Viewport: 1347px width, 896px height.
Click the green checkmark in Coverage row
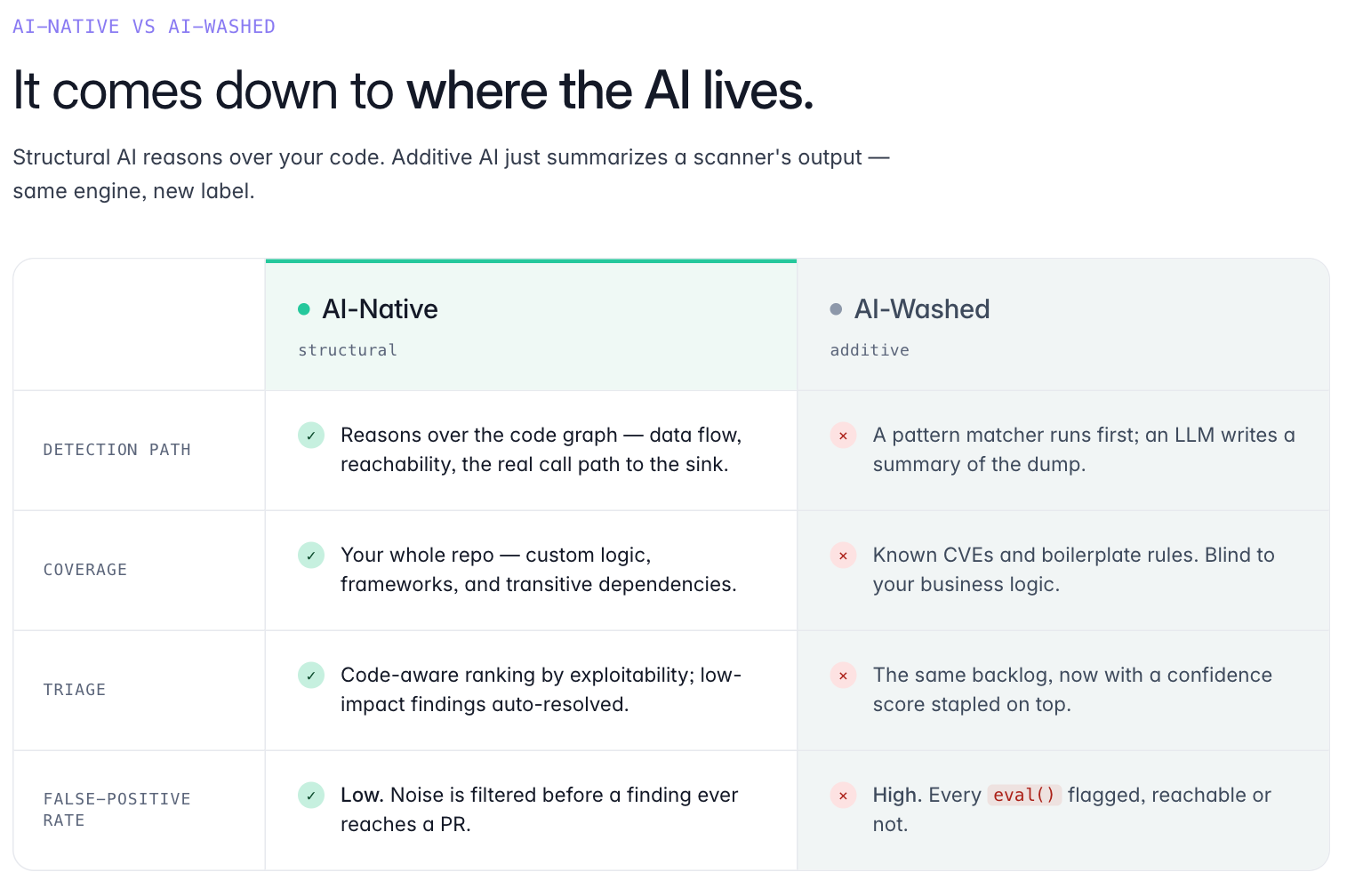tap(311, 556)
